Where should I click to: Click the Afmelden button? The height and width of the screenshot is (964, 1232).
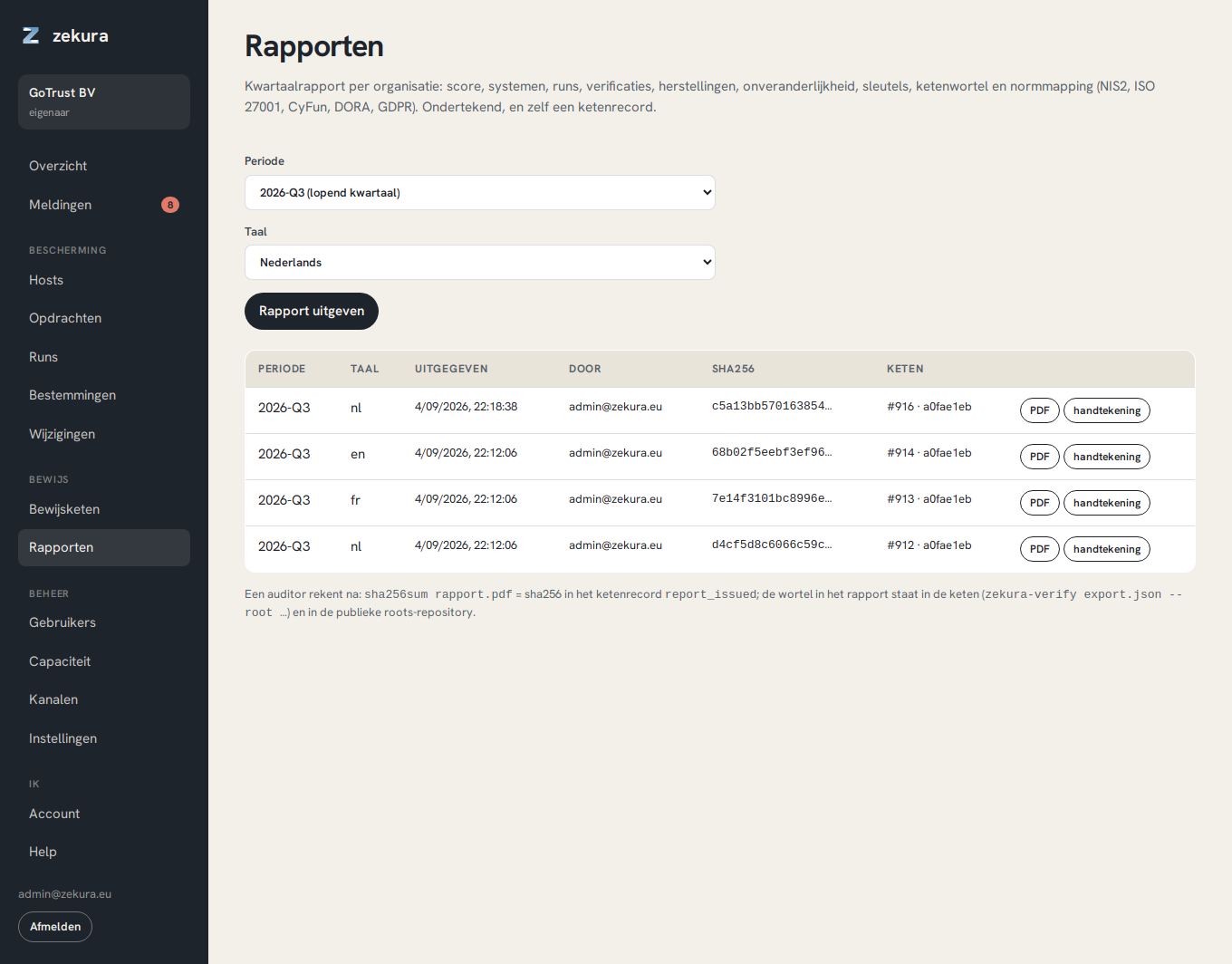[55, 927]
